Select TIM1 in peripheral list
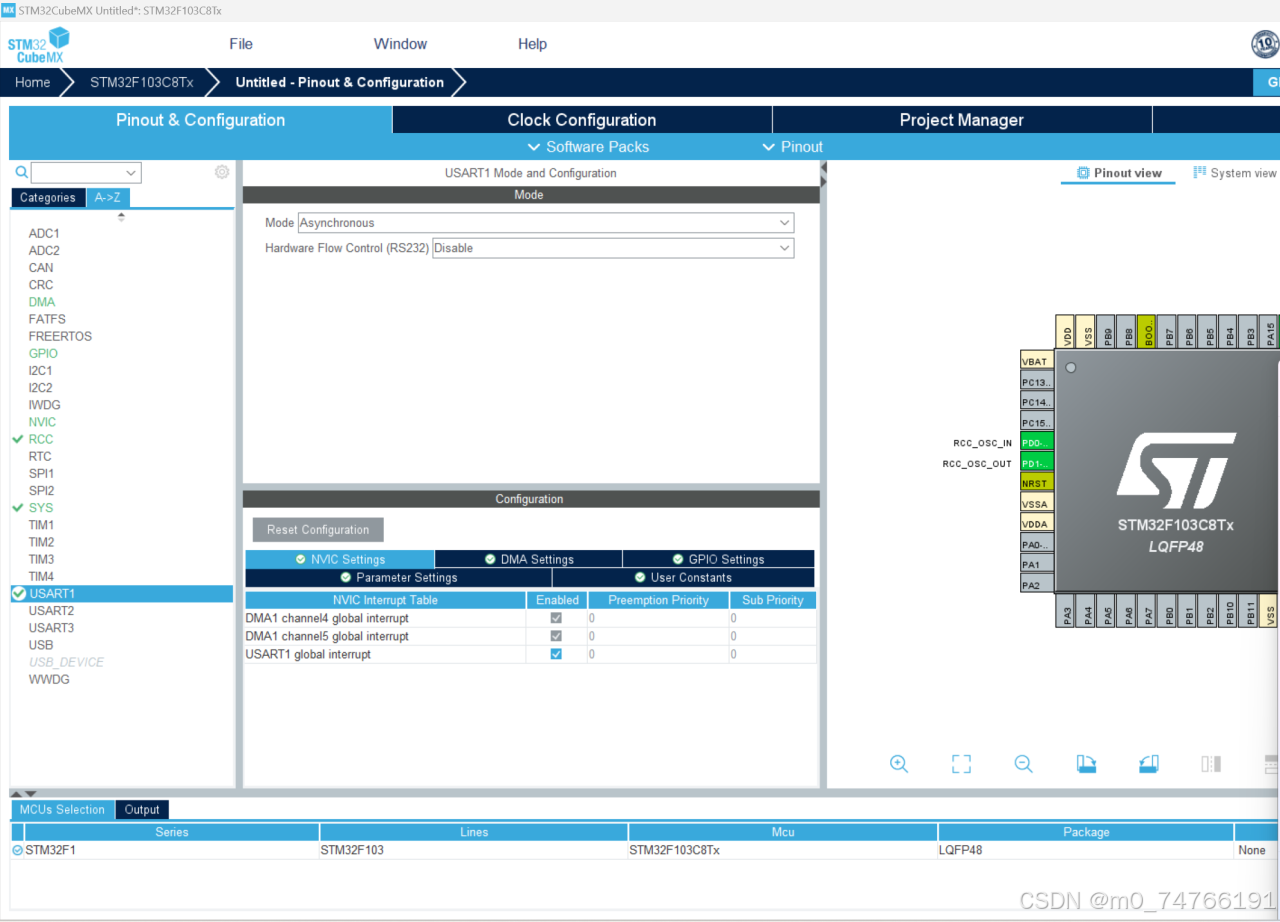This screenshot has height=922, width=1280. click(x=41, y=525)
